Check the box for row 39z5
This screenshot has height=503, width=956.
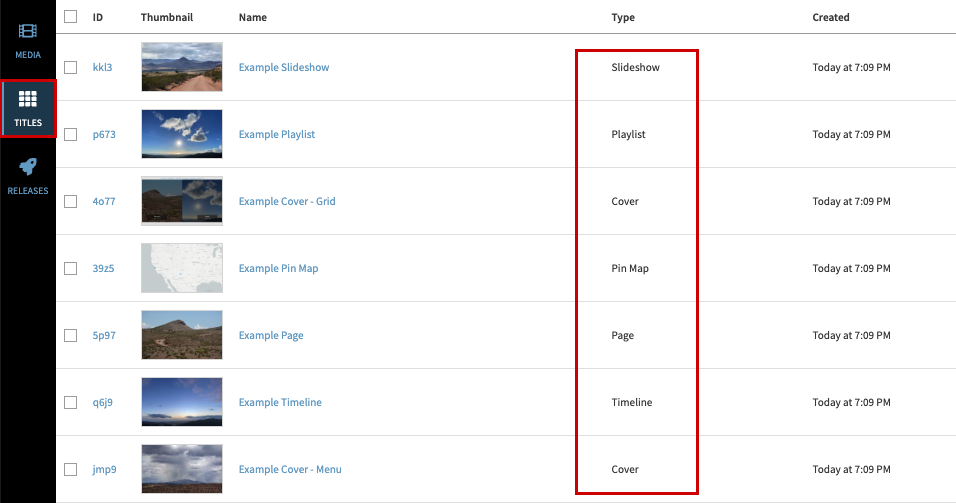click(71, 268)
